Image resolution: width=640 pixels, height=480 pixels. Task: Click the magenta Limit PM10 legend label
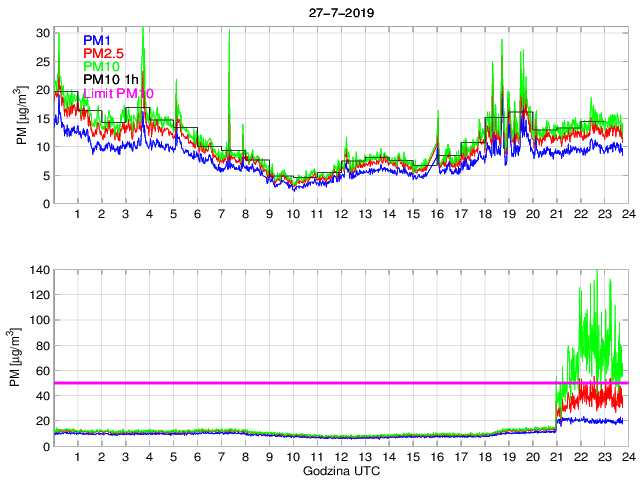coord(119,93)
